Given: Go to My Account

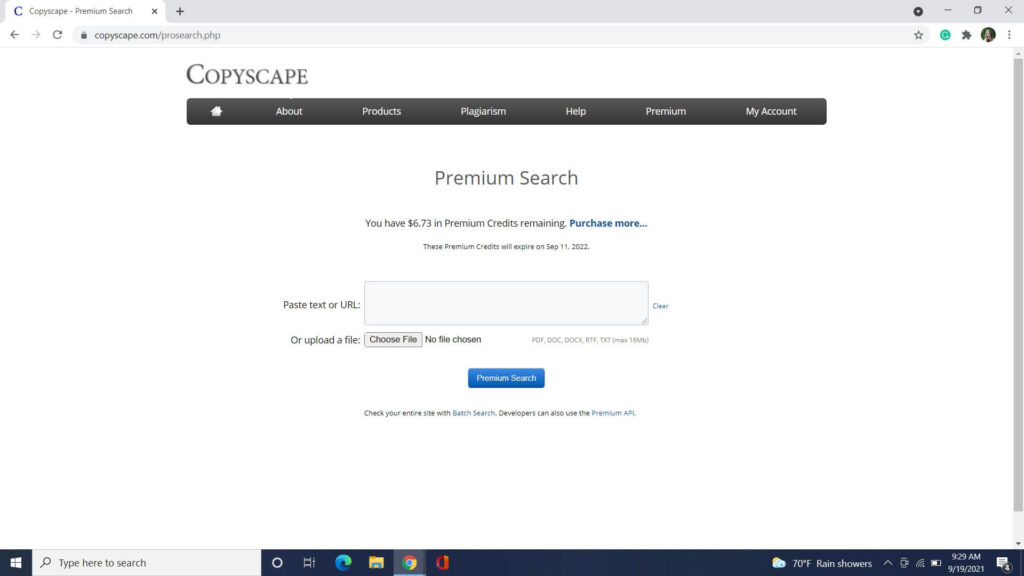Looking at the screenshot, I should pyautogui.click(x=770, y=111).
